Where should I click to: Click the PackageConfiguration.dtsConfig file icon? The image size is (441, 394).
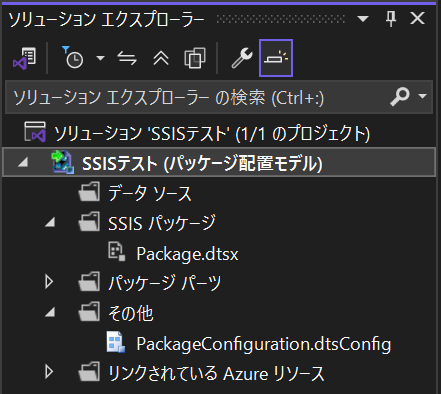[x=116, y=342]
